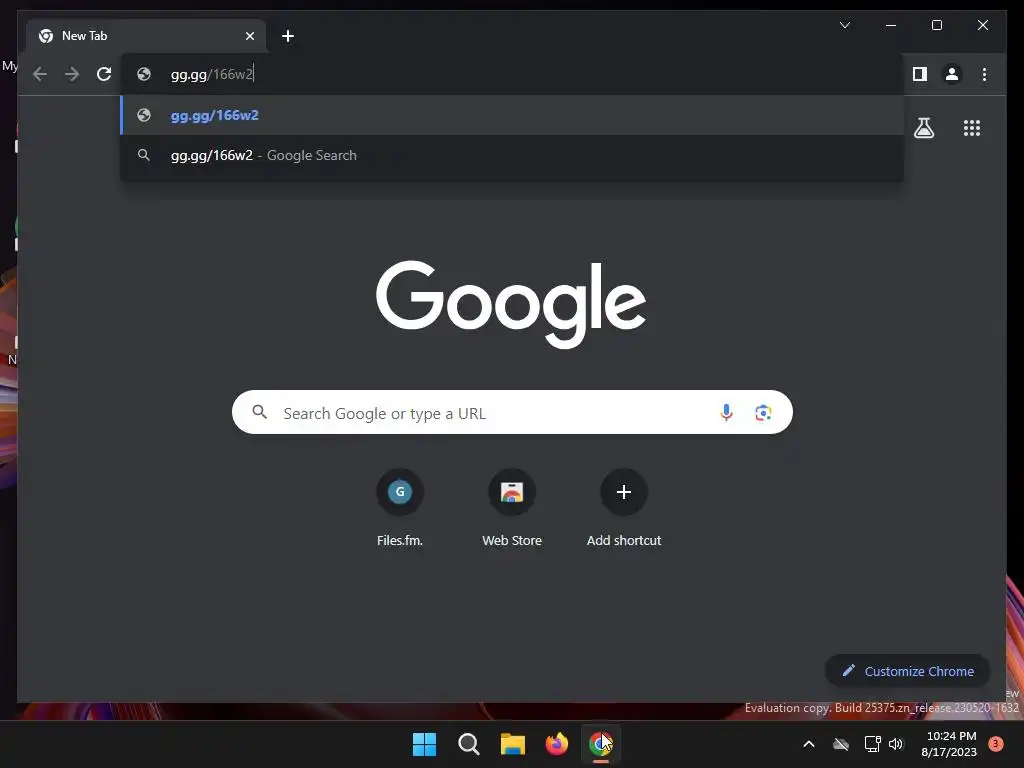Click the Chrome taskbar icon
The image size is (1024, 768).
(x=601, y=744)
